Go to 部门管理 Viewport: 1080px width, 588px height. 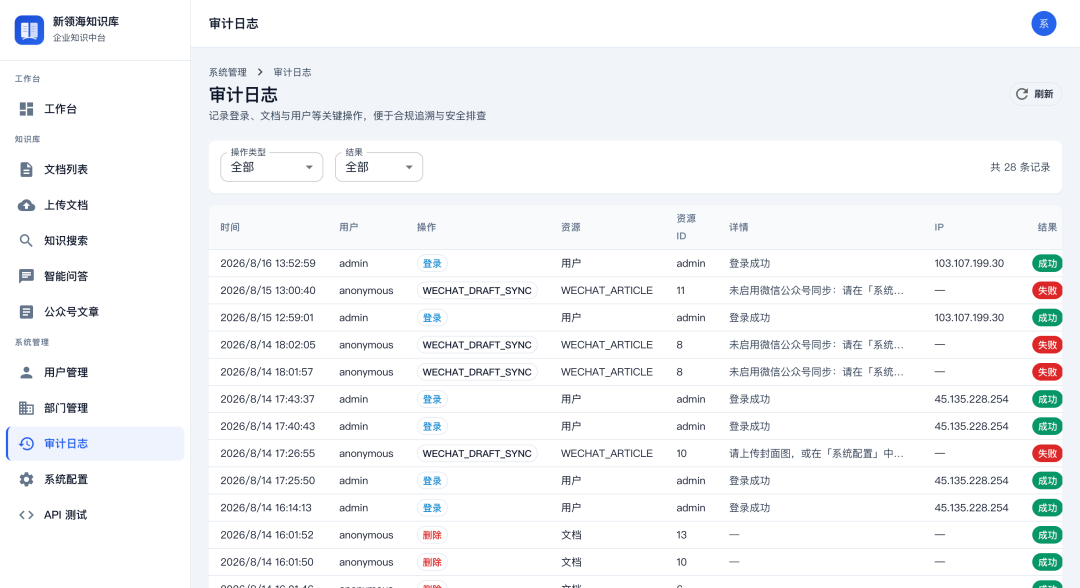tap(95, 408)
